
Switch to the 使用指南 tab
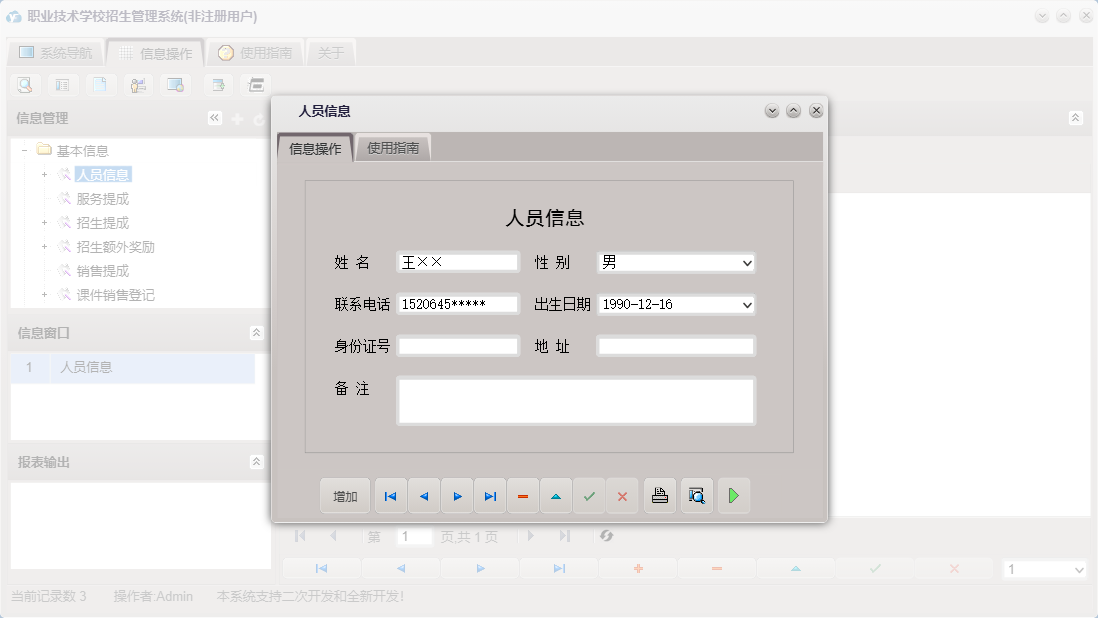(394, 146)
